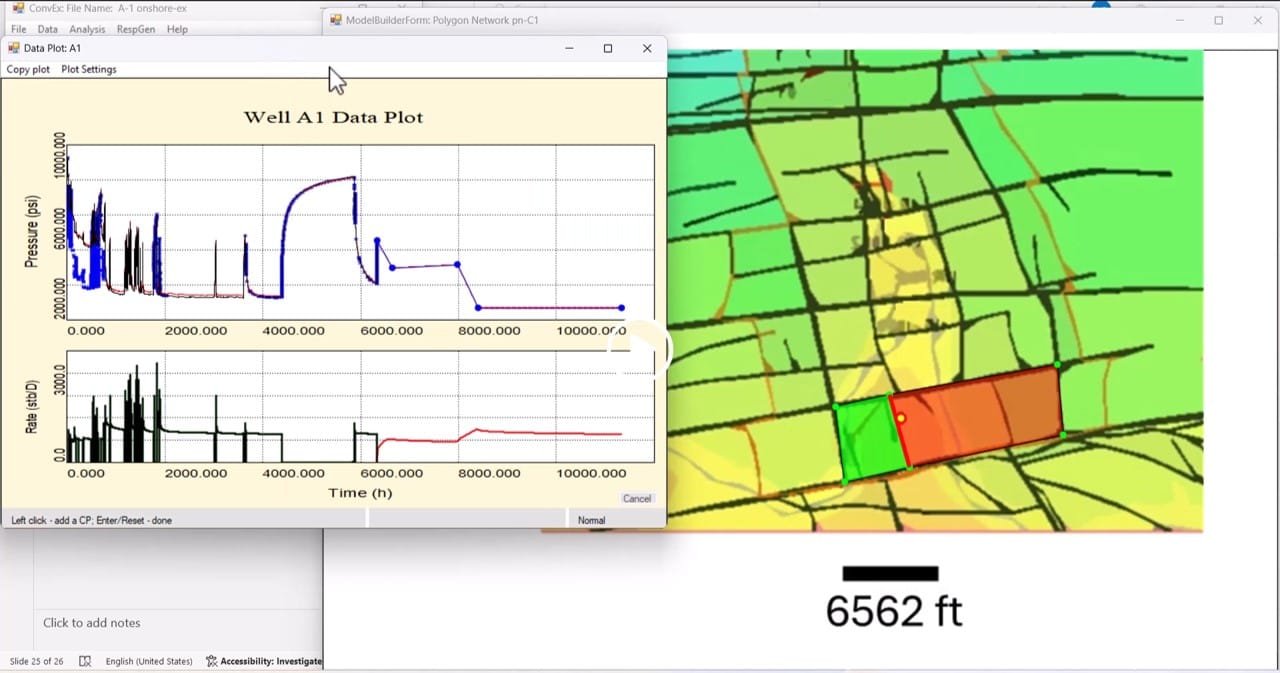1280x673 pixels.
Task: Select Copy plot in the Data Plot window
Action: (27, 69)
